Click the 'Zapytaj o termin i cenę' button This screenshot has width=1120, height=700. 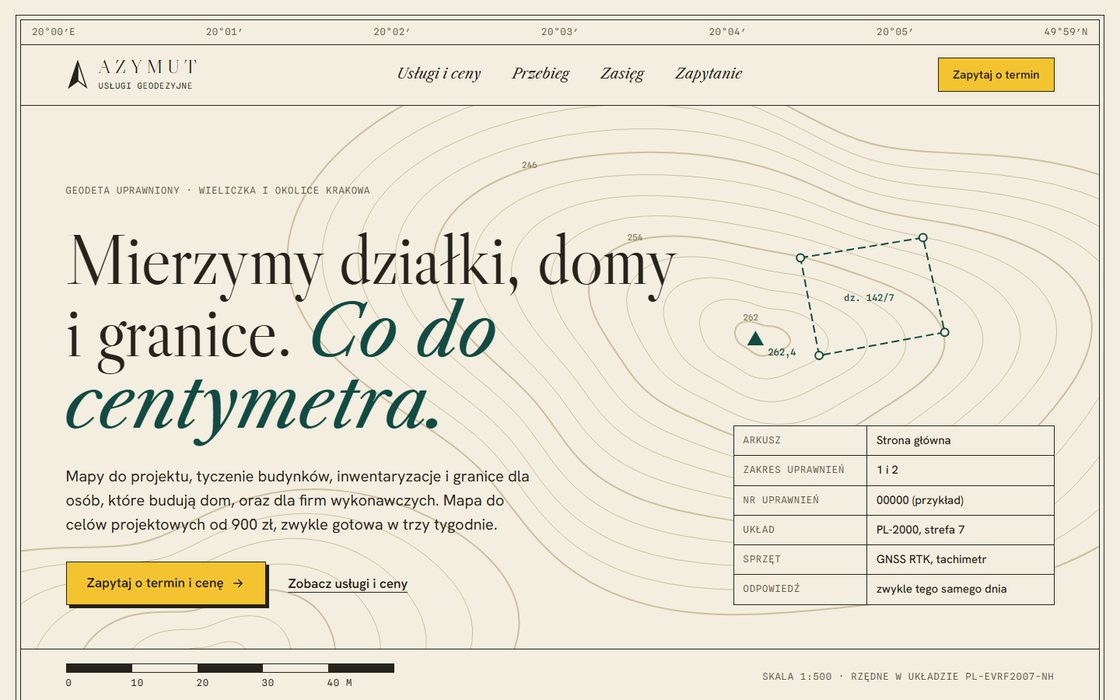point(166,584)
